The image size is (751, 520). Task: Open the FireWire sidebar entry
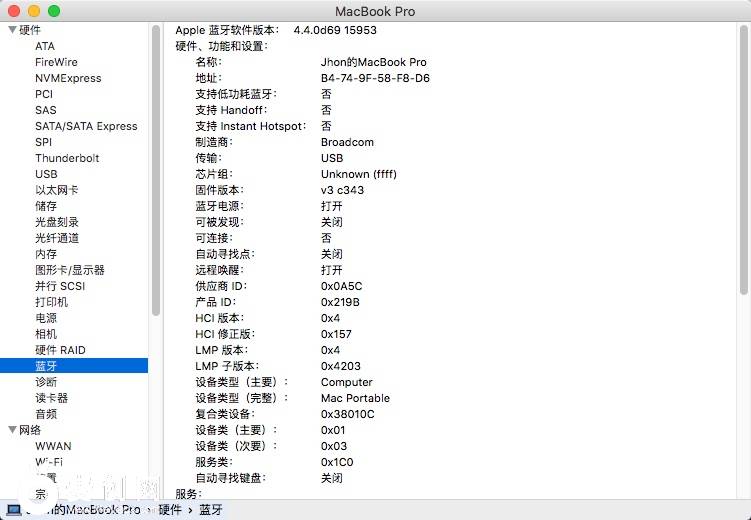click(56, 62)
